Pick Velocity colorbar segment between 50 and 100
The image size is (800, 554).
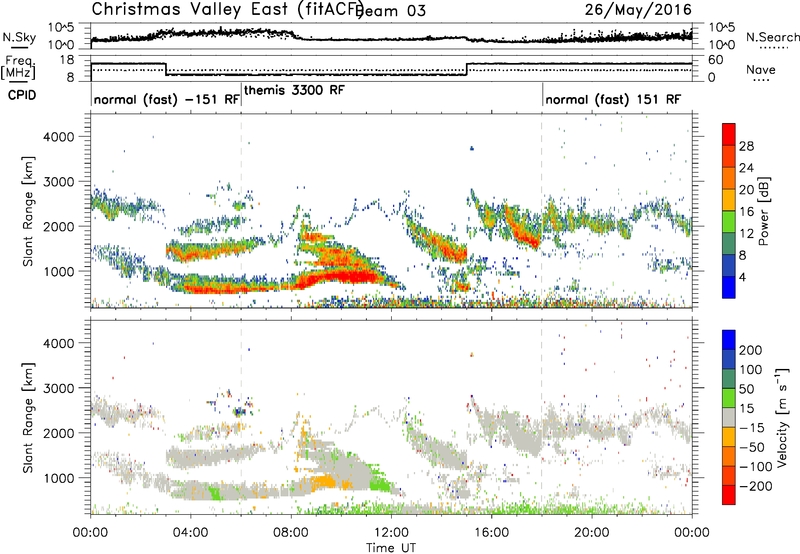pyautogui.click(x=729, y=379)
